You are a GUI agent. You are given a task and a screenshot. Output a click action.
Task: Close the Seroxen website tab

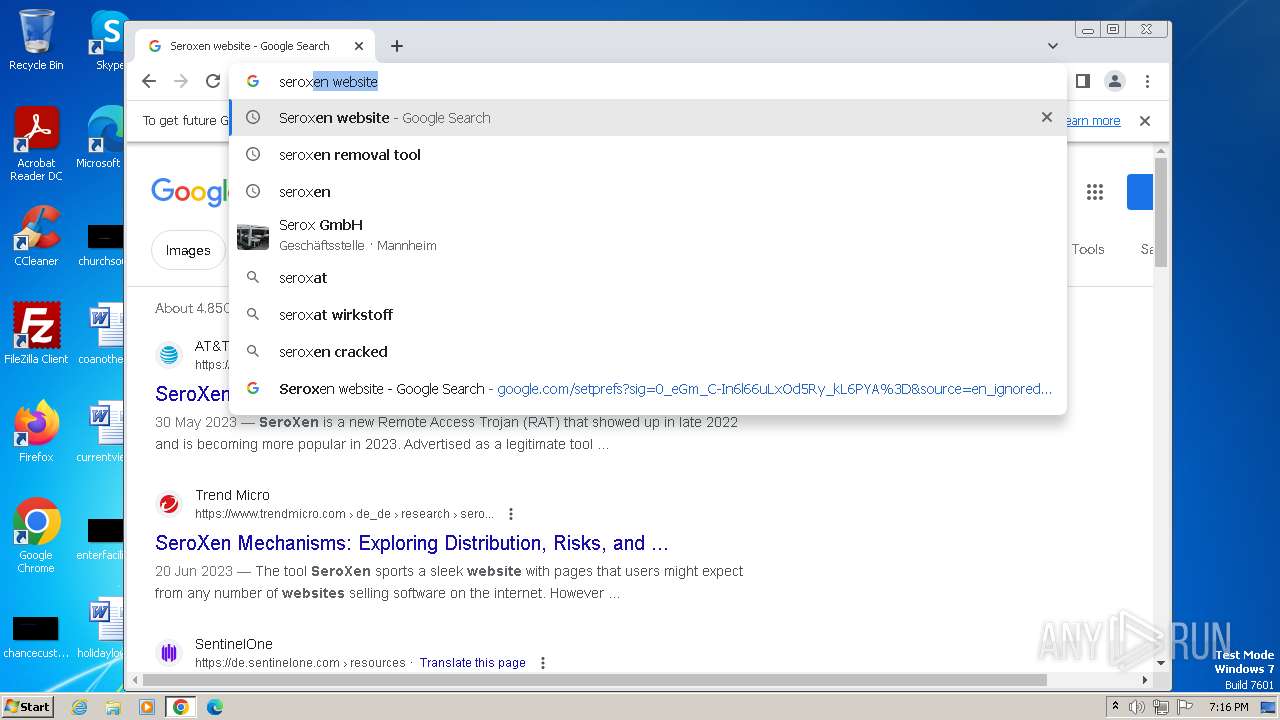click(359, 46)
